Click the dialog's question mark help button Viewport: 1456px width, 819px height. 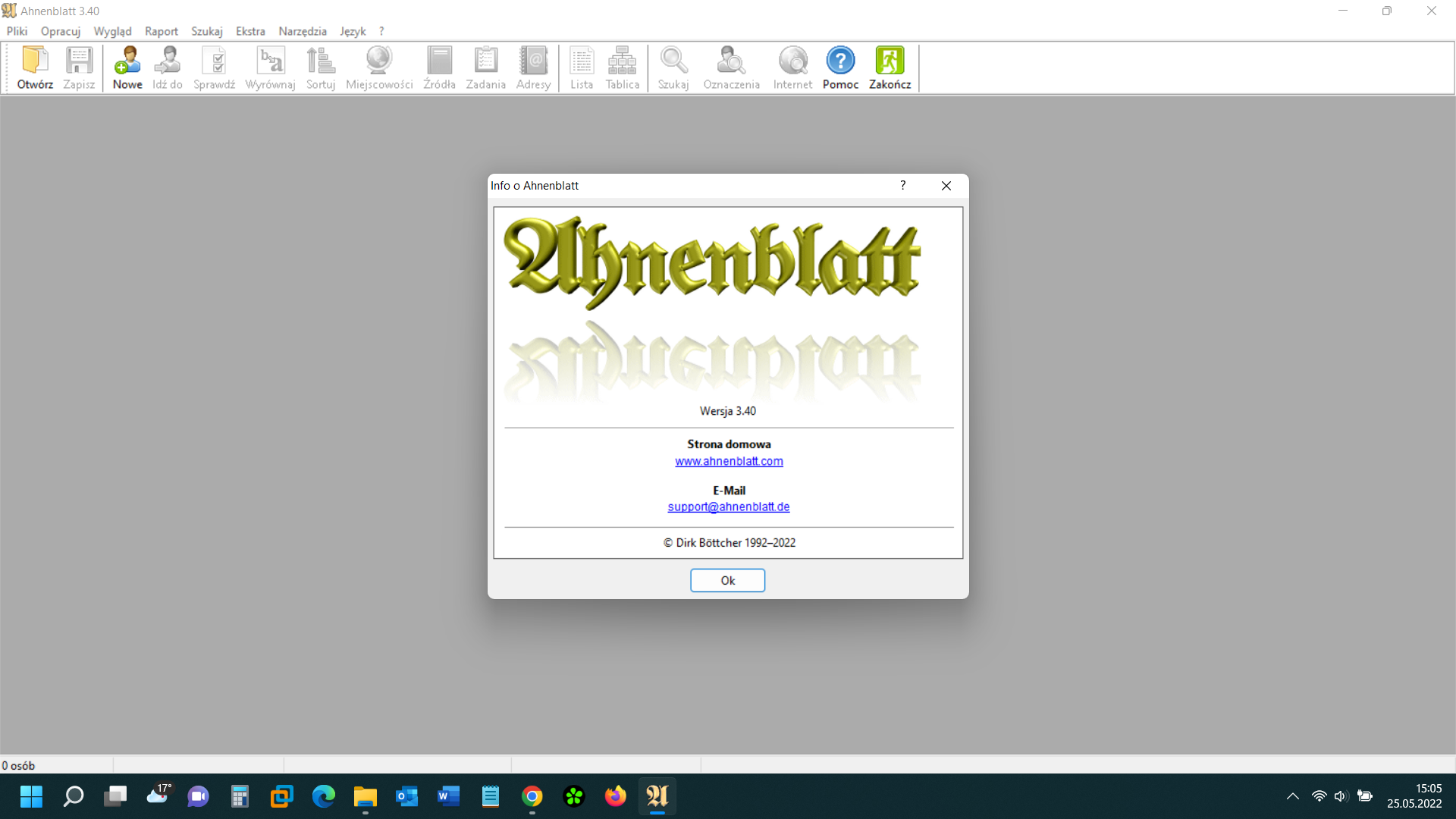pyautogui.click(x=902, y=186)
